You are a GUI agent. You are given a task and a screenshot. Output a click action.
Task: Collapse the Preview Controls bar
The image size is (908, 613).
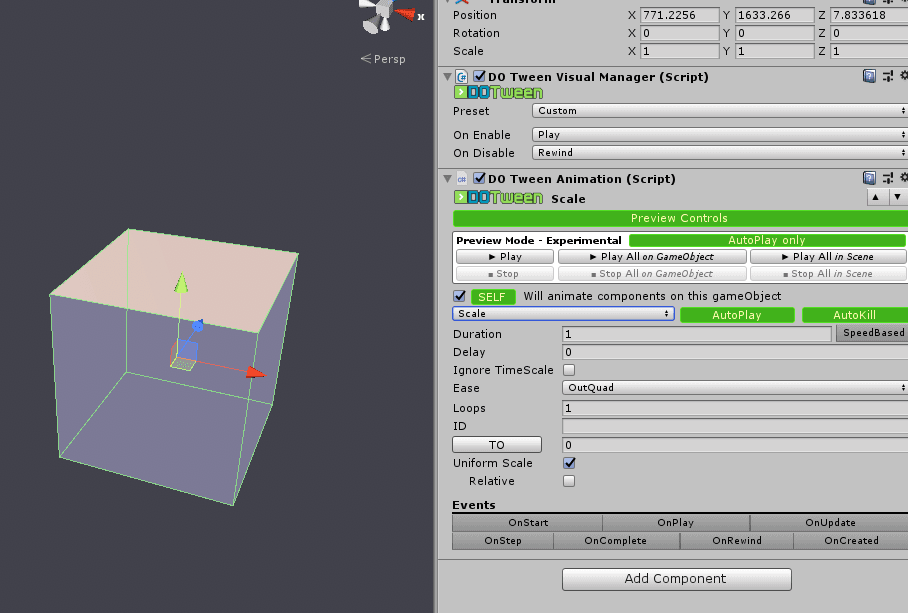(680, 218)
